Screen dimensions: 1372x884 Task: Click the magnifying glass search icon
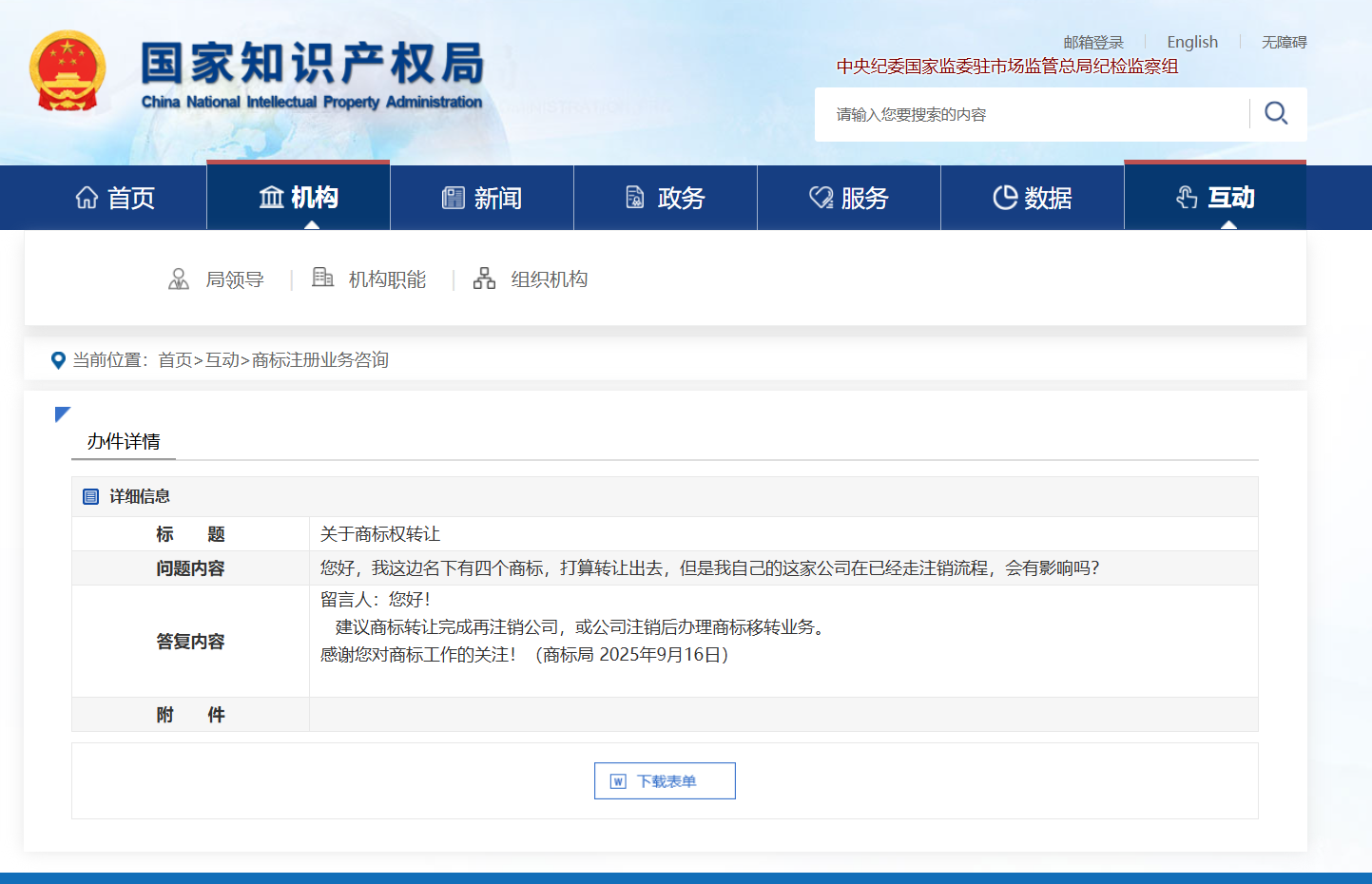pos(1276,114)
